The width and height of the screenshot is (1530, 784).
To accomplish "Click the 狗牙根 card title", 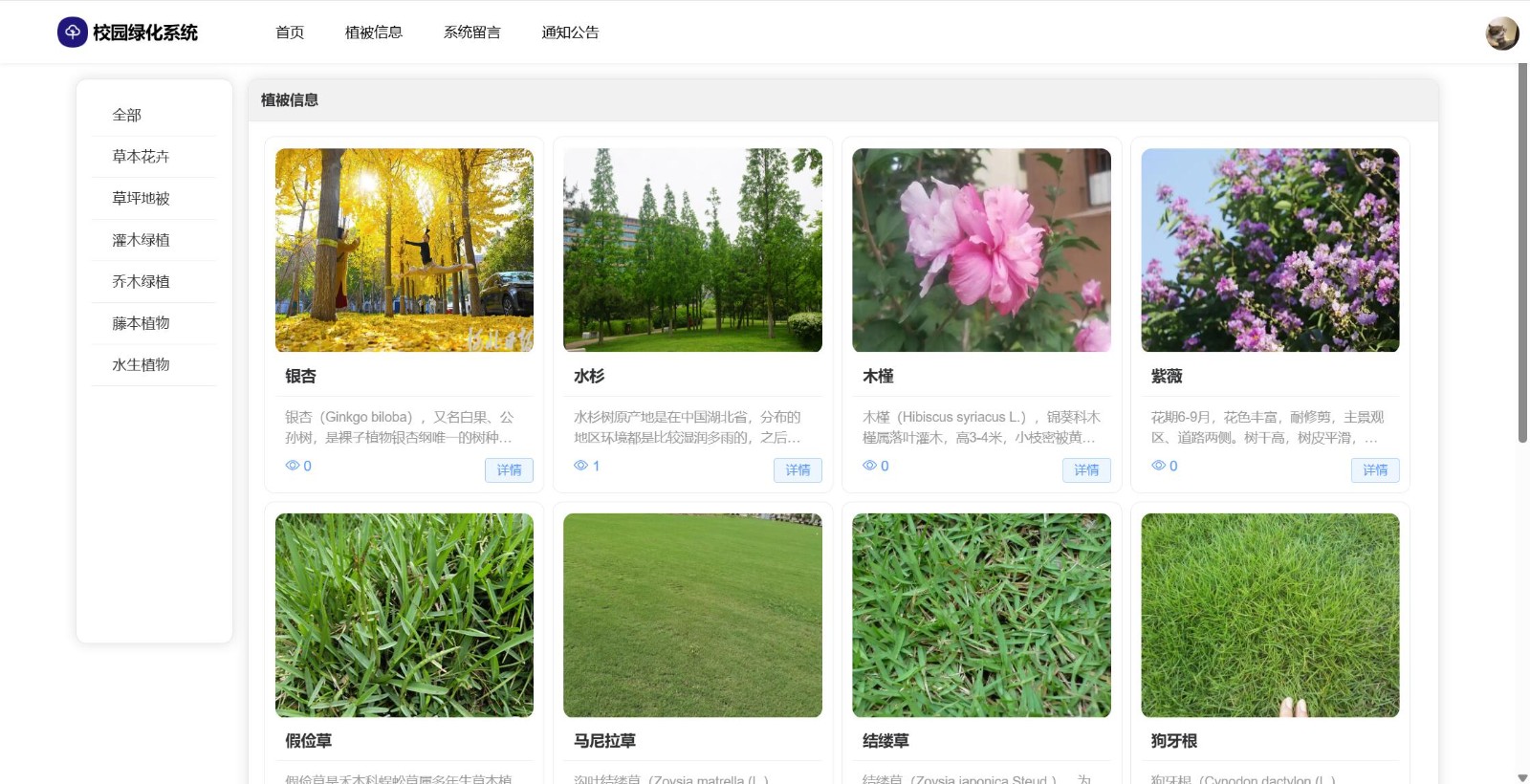I will coord(1174,741).
